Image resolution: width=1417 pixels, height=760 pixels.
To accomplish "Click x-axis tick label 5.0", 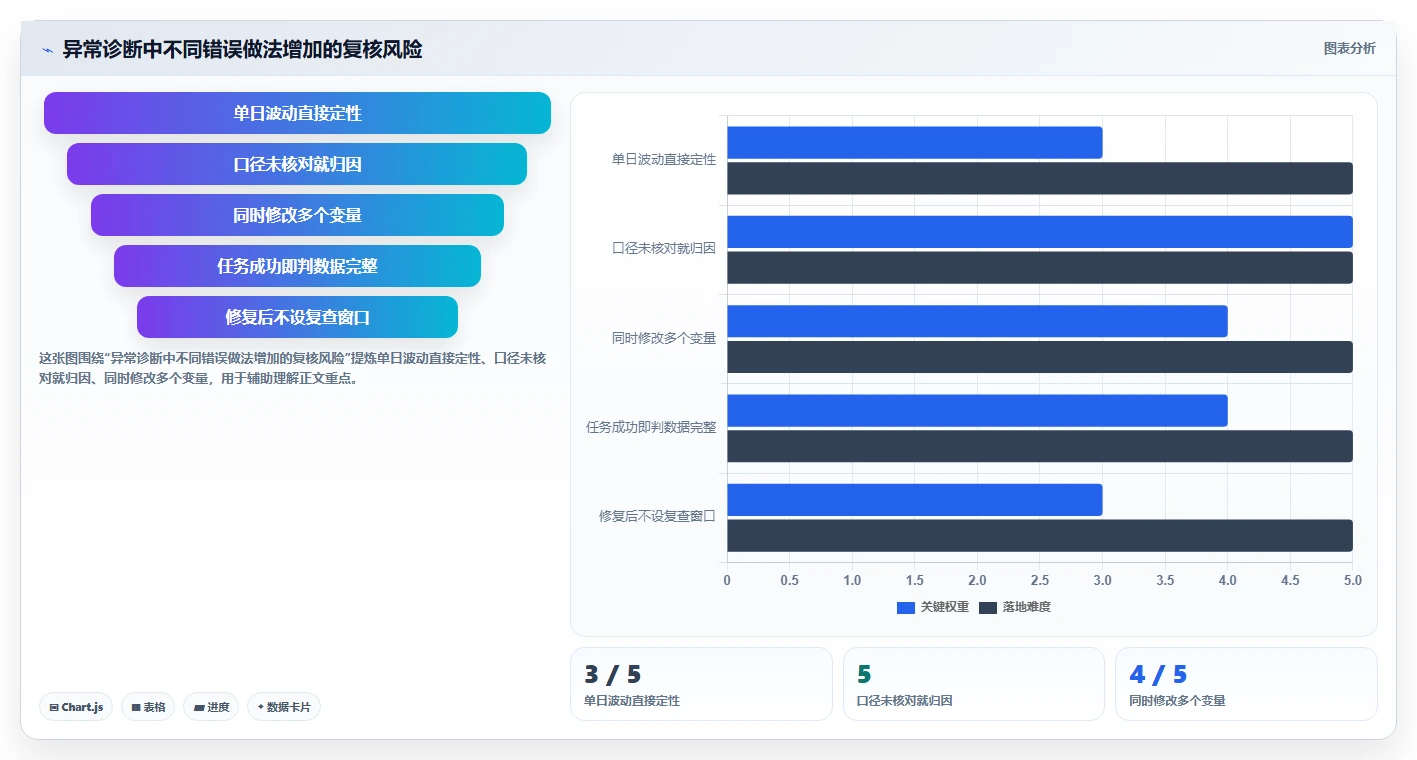I will (x=1352, y=580).
